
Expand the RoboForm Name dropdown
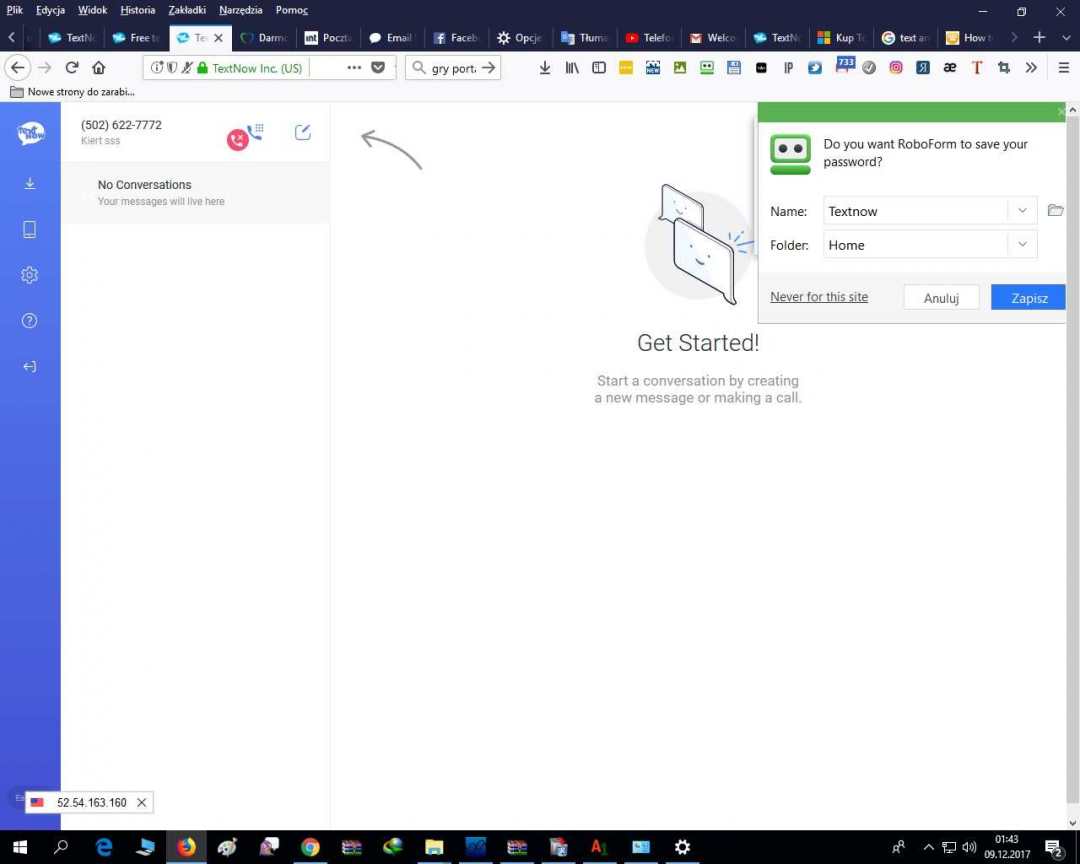[1022, 211]
